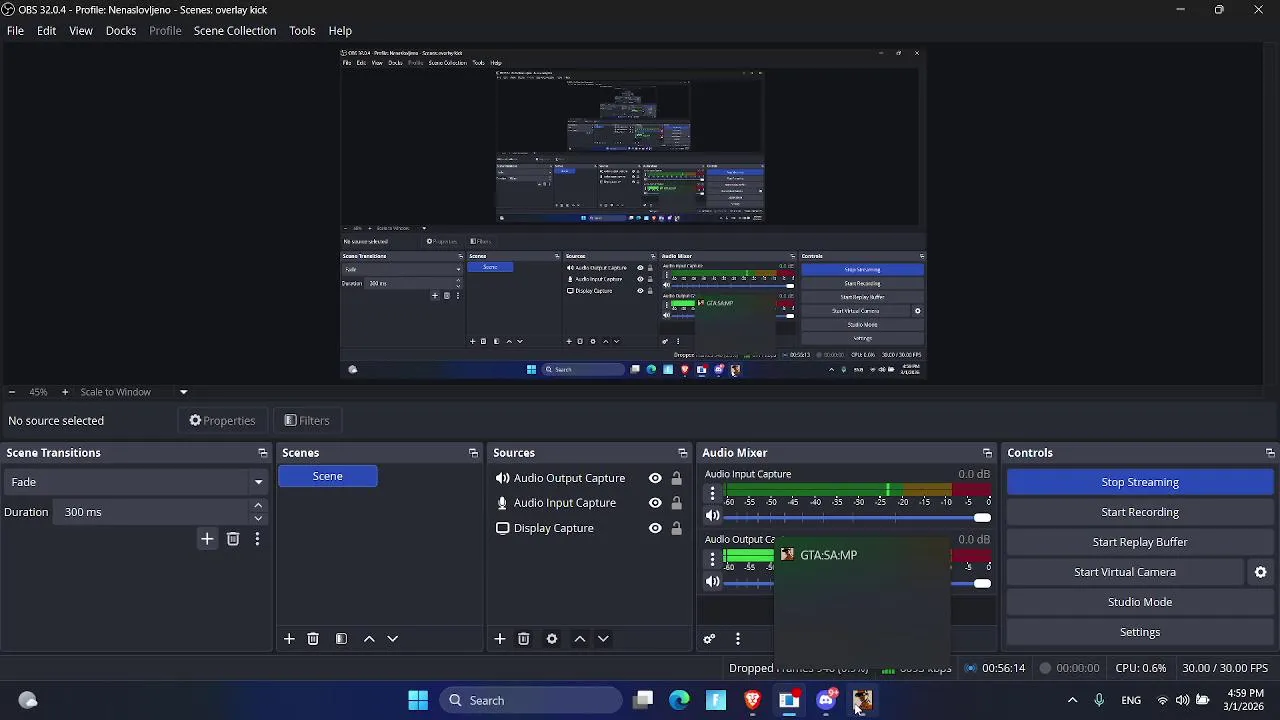Open source Filters button

tap(306, 421)
